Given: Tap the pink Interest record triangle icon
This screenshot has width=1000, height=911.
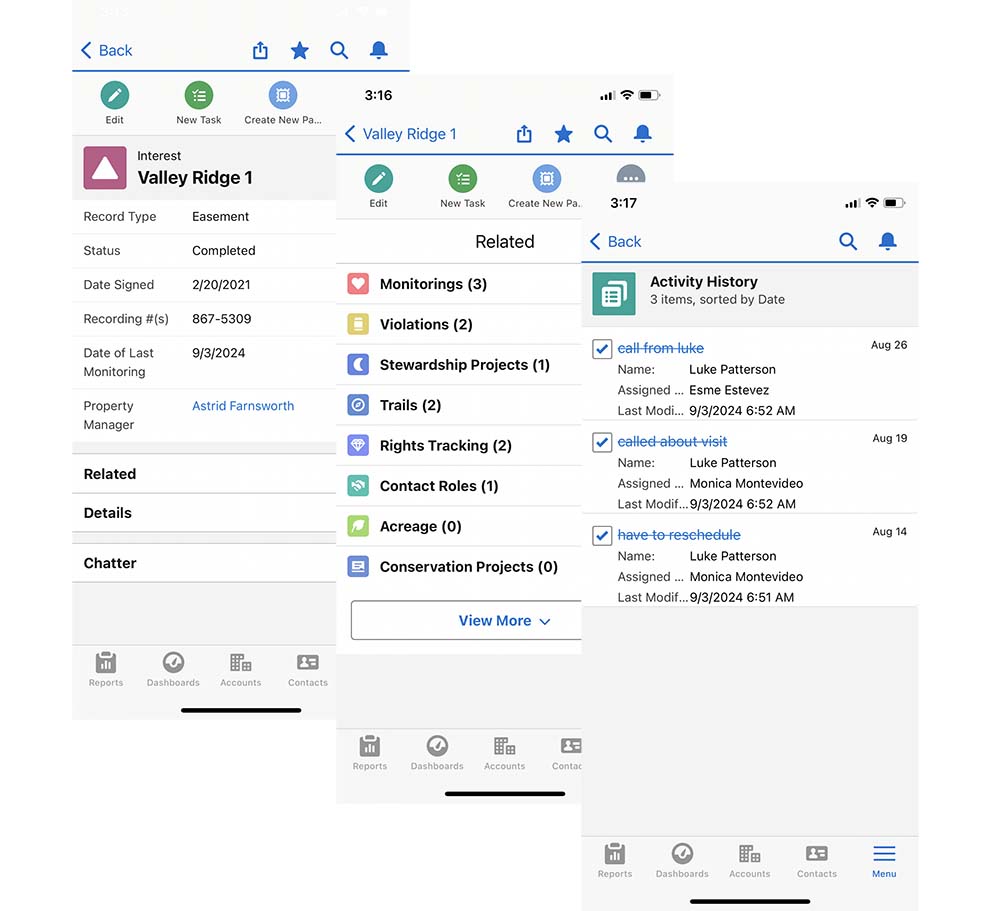Looking at the screenshot, I should tap(105, 168).
